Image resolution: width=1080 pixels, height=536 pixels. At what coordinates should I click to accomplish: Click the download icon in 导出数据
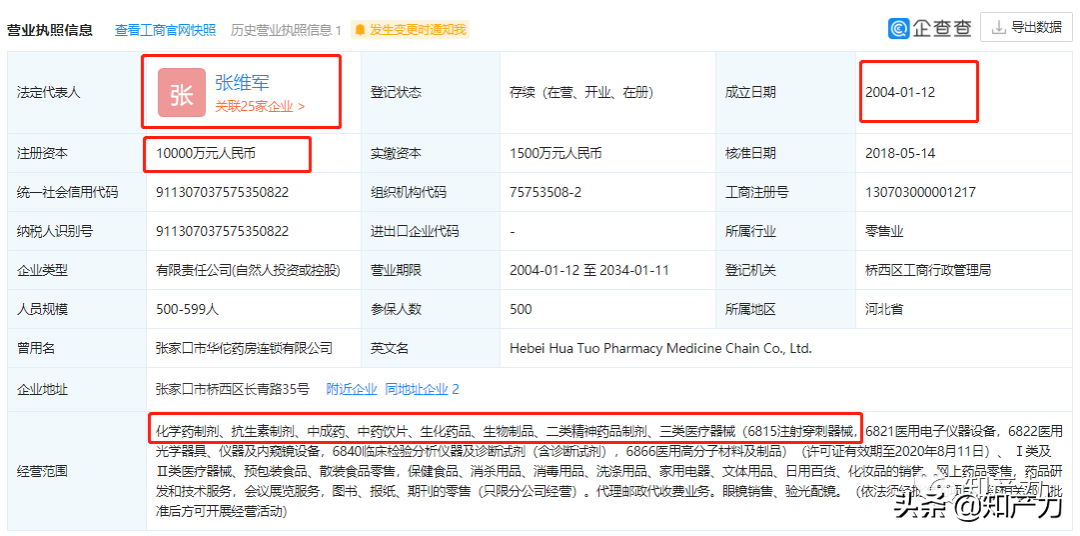click(997, 28)
